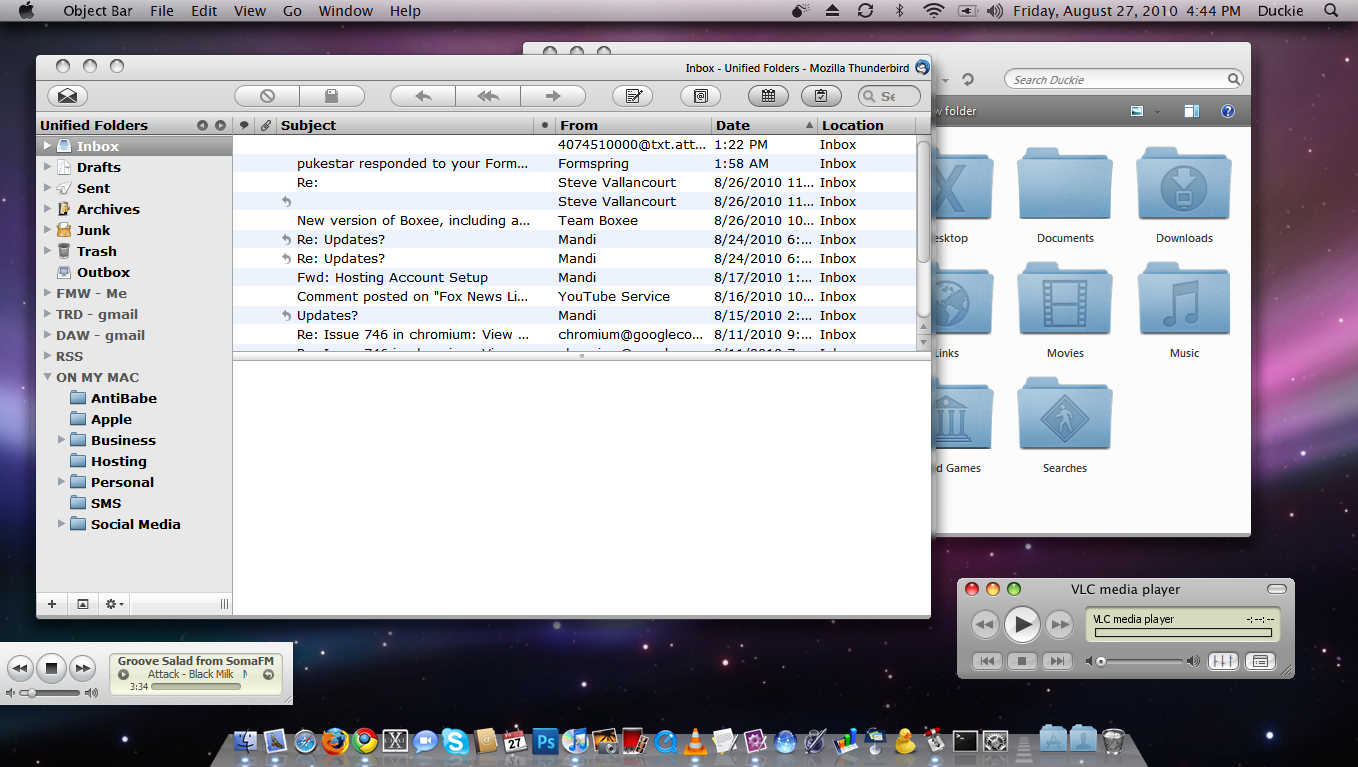Open the Go menu
The width and height of the screenshot is (1358, 767).
tap(292, 11)
